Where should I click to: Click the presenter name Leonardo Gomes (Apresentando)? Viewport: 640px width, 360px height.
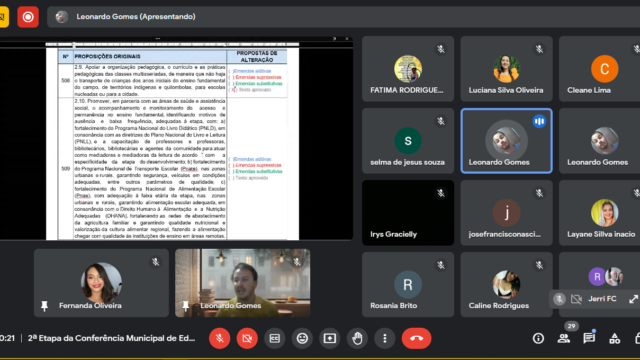coord(136,17)
